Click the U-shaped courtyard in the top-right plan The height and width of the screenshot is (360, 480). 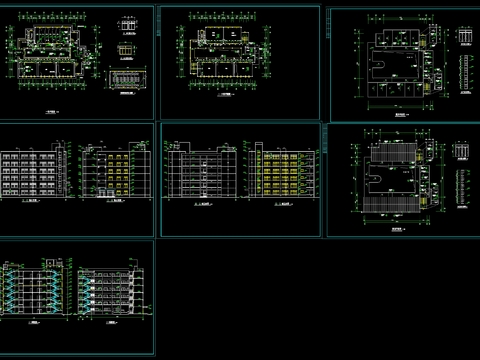click(x=393, y=67)
